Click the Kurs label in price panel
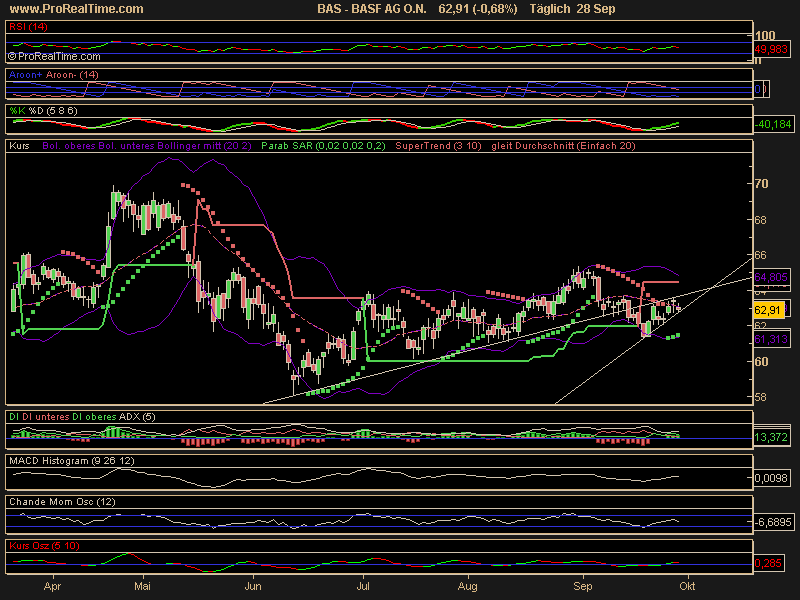This screenshot has width=800, height=600. click(19, 145)
